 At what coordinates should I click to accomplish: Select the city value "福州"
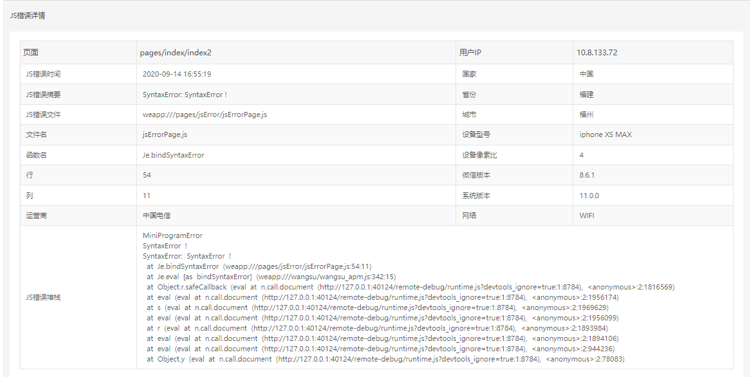click(586, 115)
